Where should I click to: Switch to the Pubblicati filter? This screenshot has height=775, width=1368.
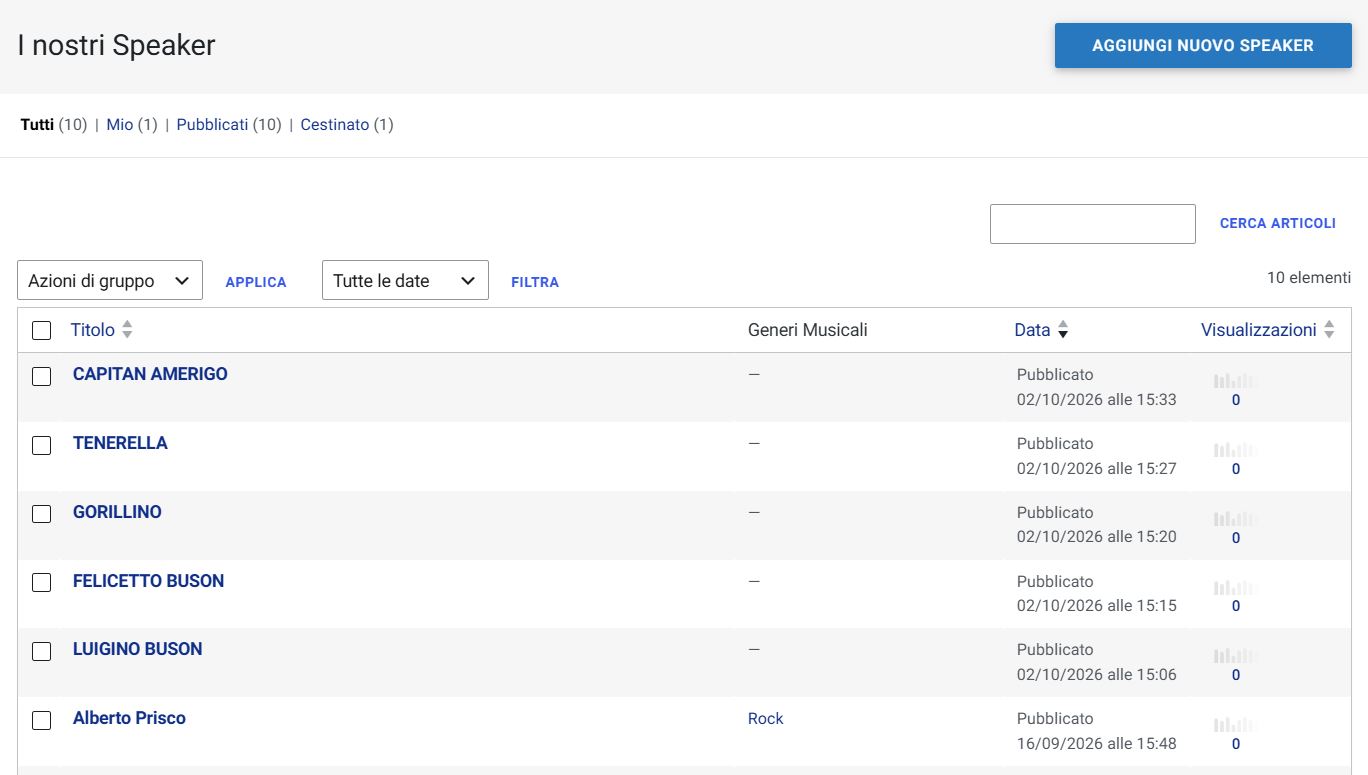click(212, 125)
